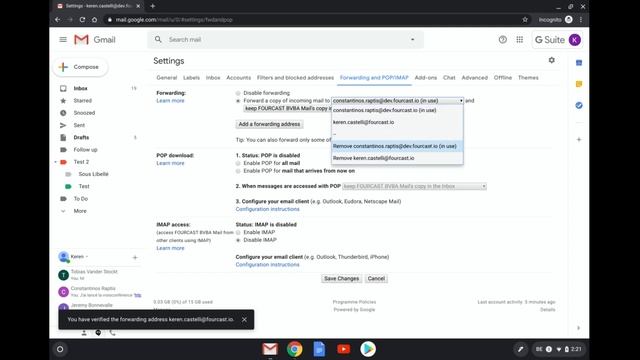
Task: Open the Chrome three-dot menu
Action: [x=581, y=20]
